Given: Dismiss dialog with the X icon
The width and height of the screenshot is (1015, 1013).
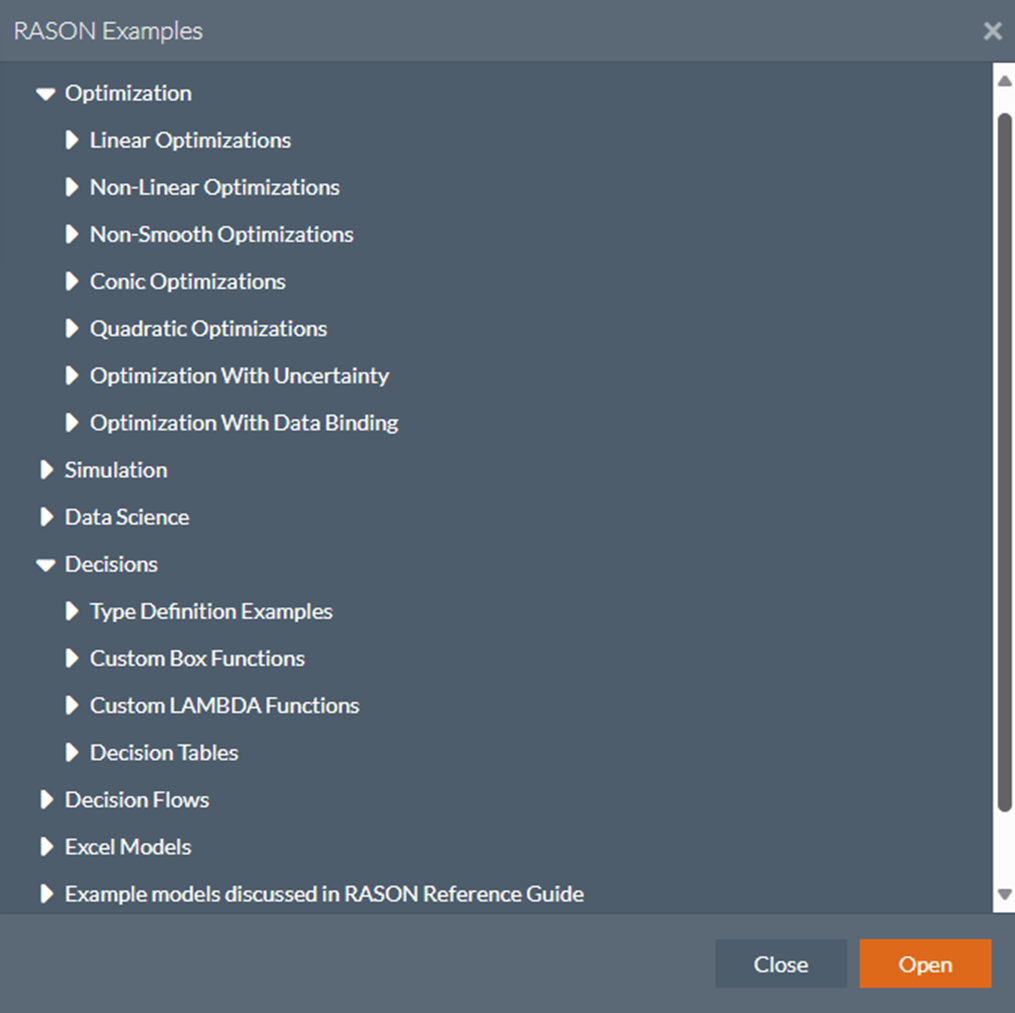Looking at the screenshot, I should coord(992,31).
